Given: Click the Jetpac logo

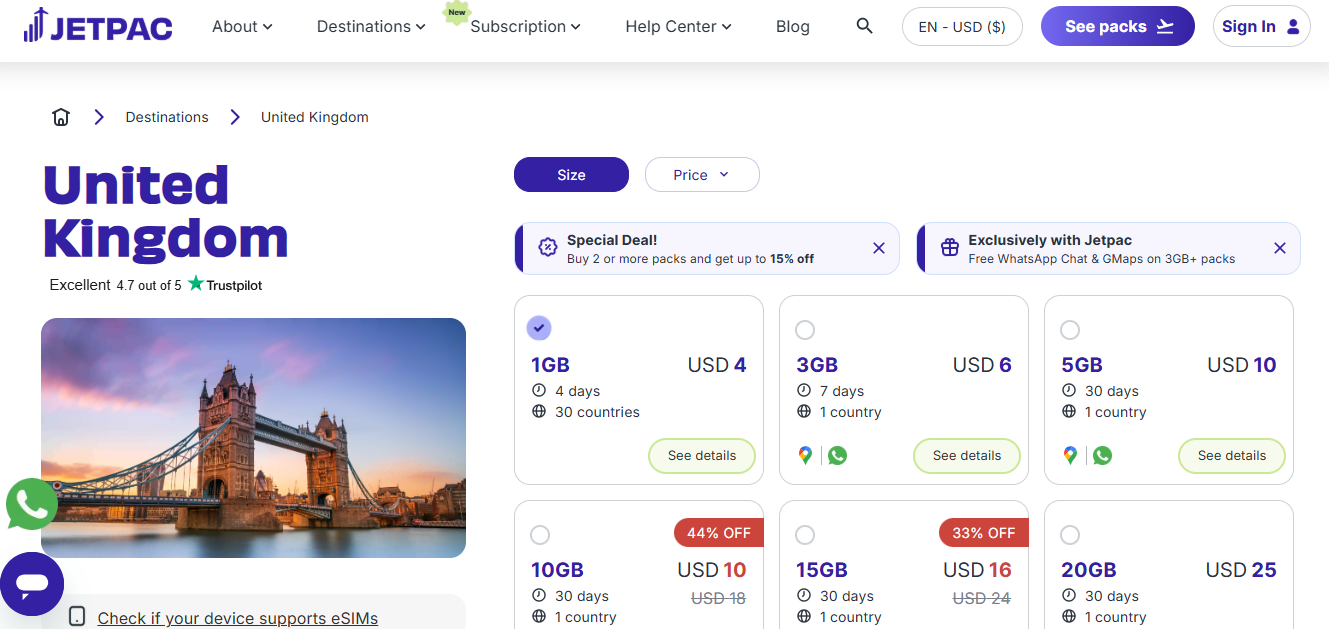Looking at the screenshot, I should pyautogui.click(x=98, y=25).
